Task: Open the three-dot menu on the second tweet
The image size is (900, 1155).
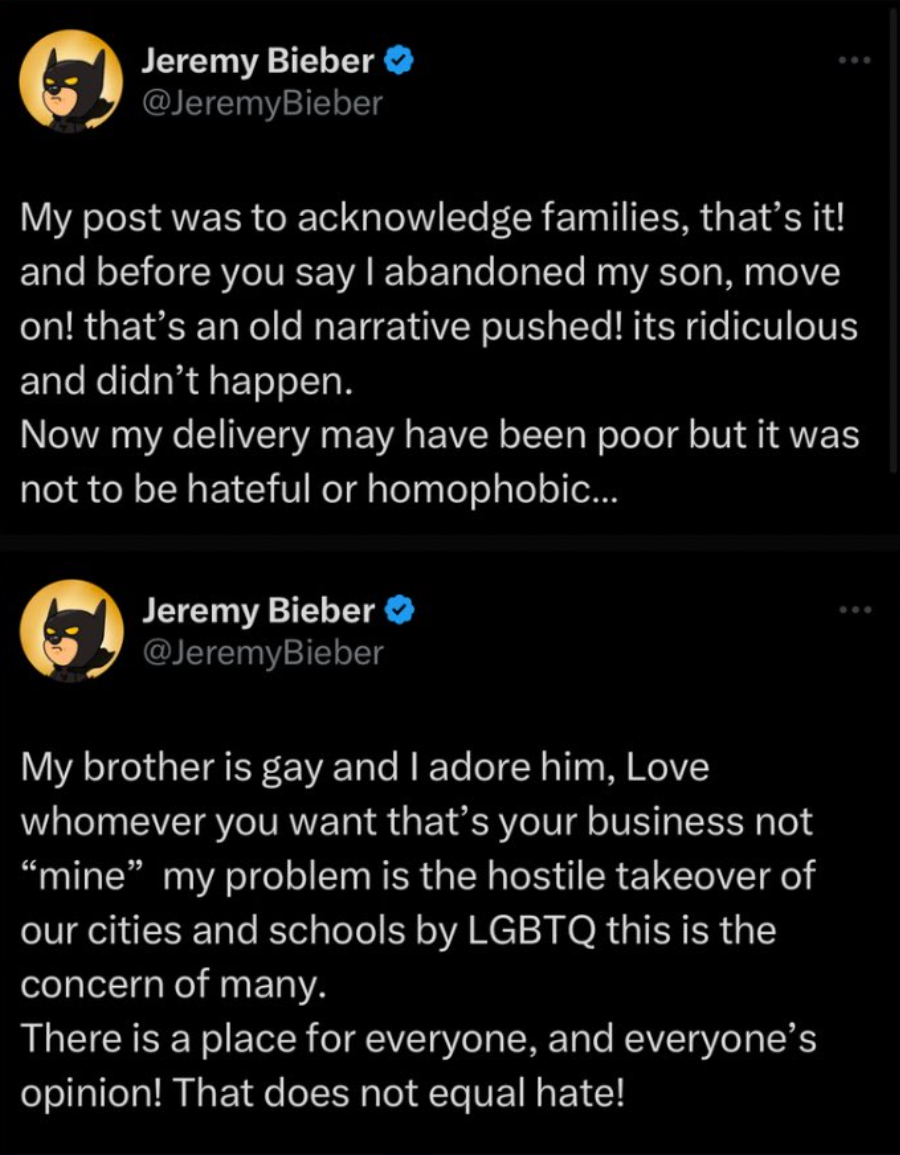Action: [x=855, y=609]
